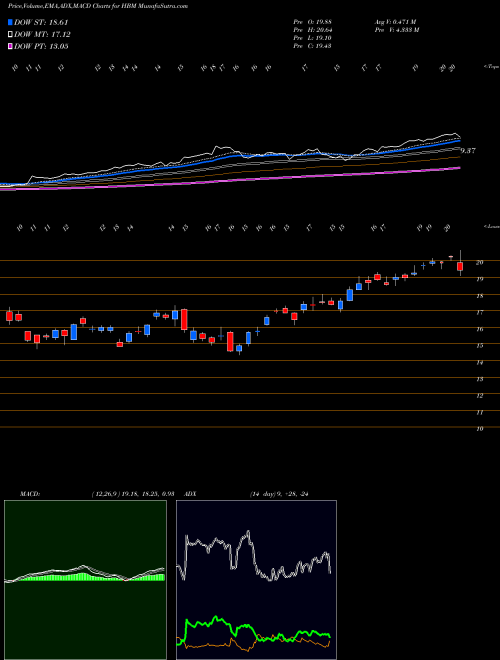Click the 'Pre H: 20.64' value
Image resolution: width=500 pixels, height=660 pixels.
pos(313,30)
